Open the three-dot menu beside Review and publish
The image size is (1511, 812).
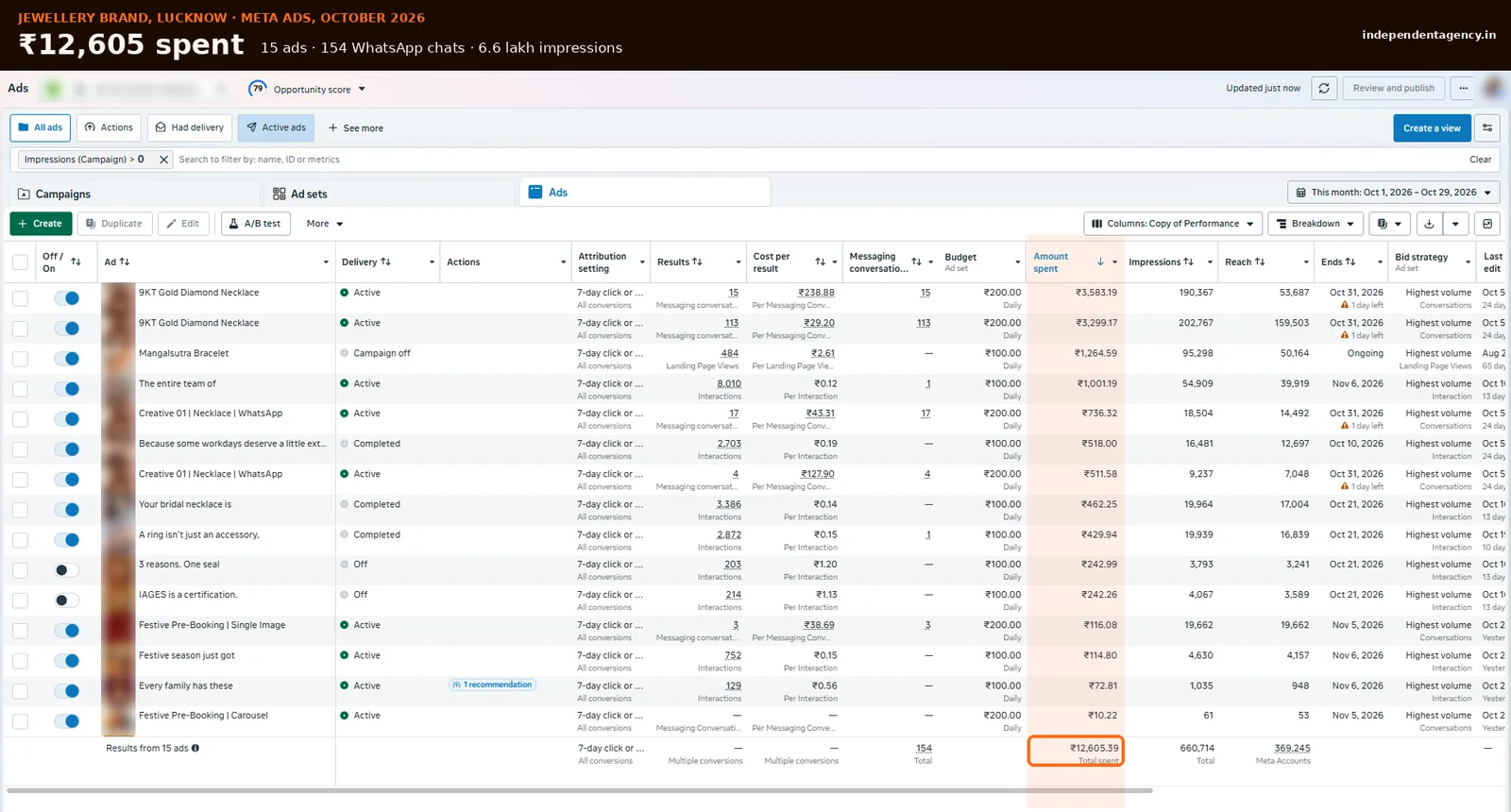pyautogui.click(x=1463, y=88)
